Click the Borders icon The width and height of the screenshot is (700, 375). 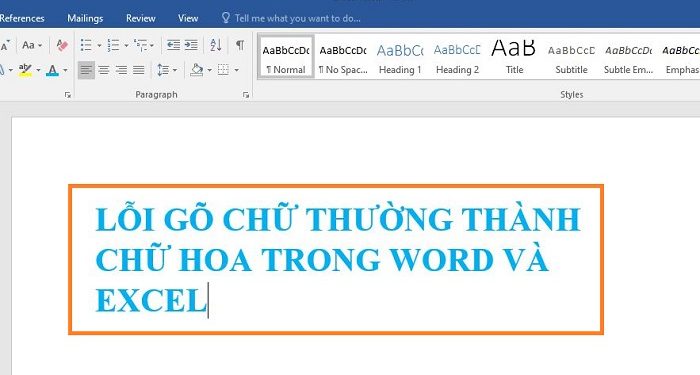pyautogui.click(x=223, y=70)
